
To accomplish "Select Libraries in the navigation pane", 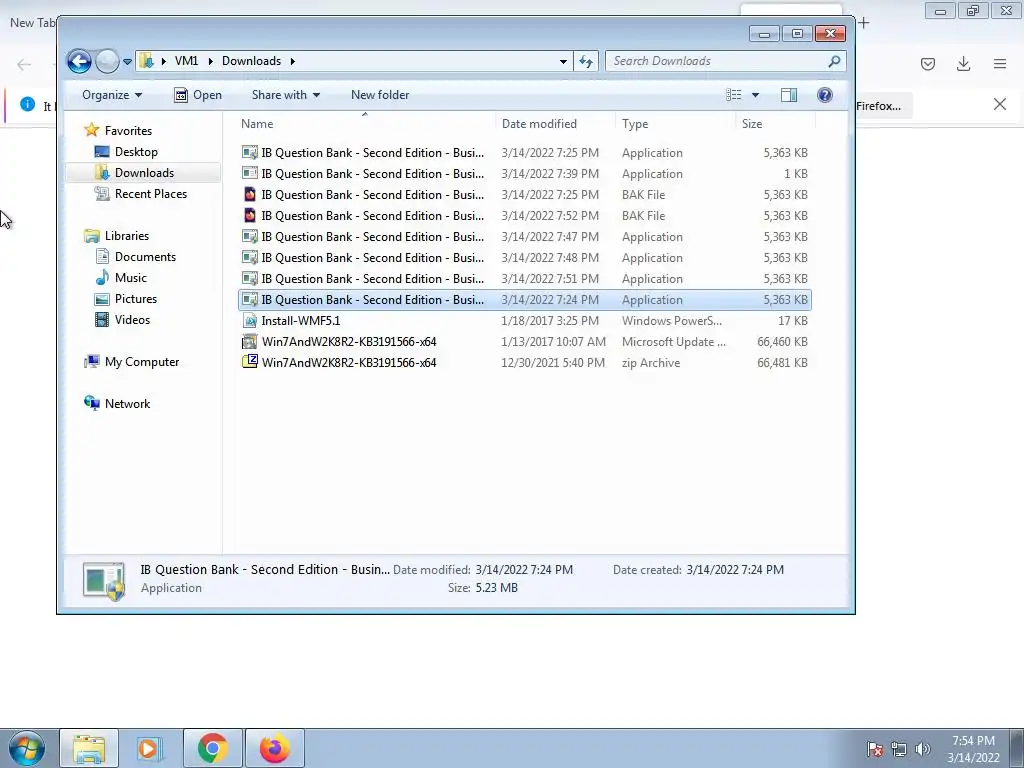I will (127, 236).
